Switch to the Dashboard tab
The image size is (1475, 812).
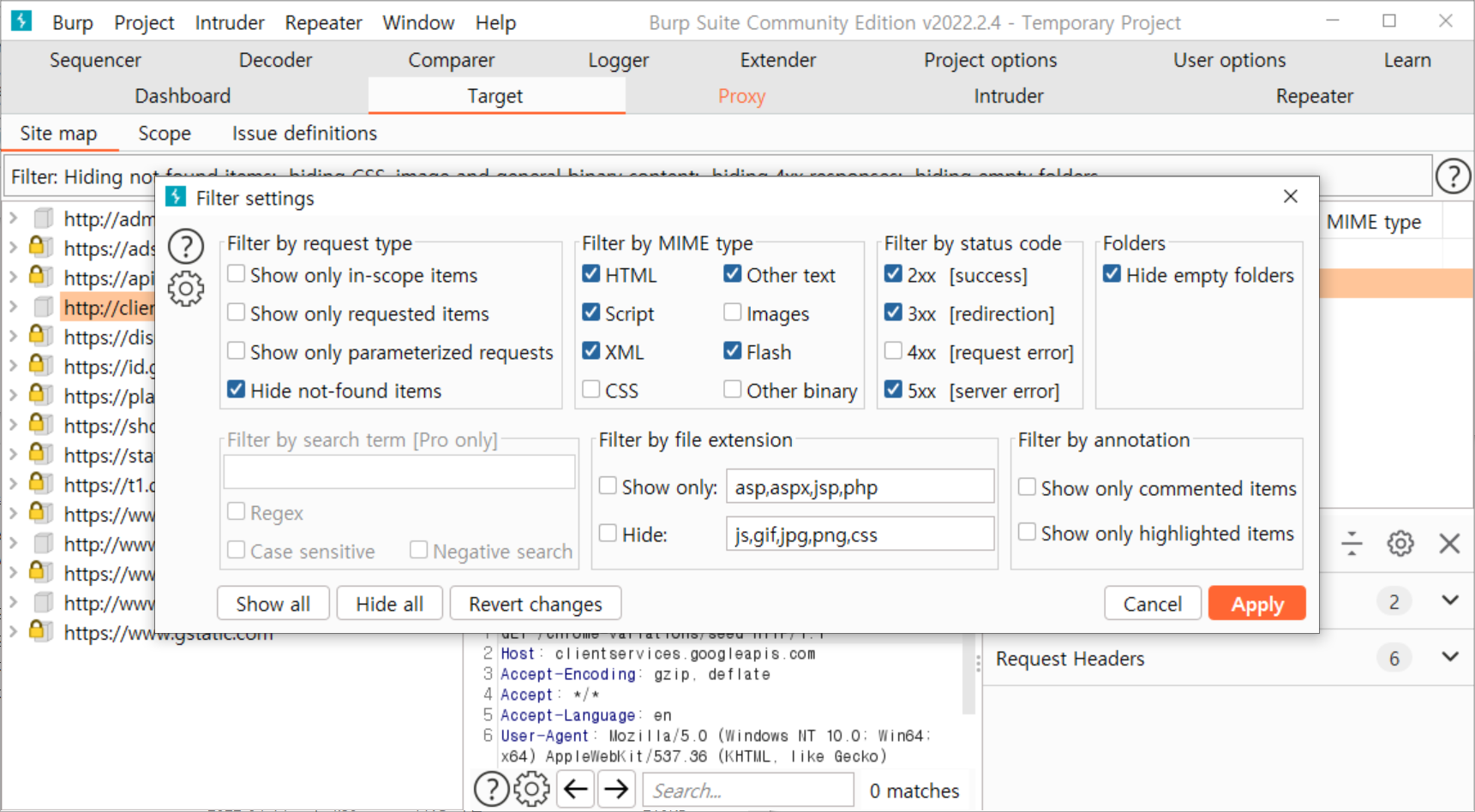183,96
